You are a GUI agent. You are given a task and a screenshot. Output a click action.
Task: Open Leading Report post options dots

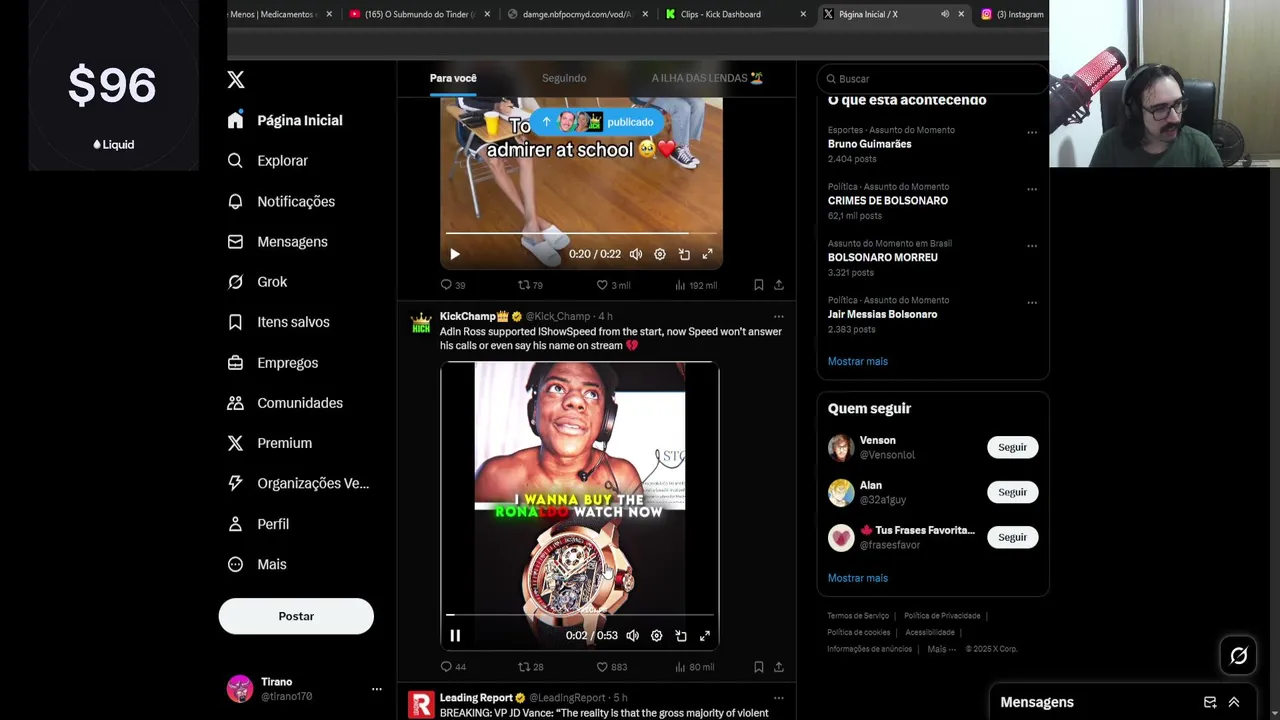point(778,698)
